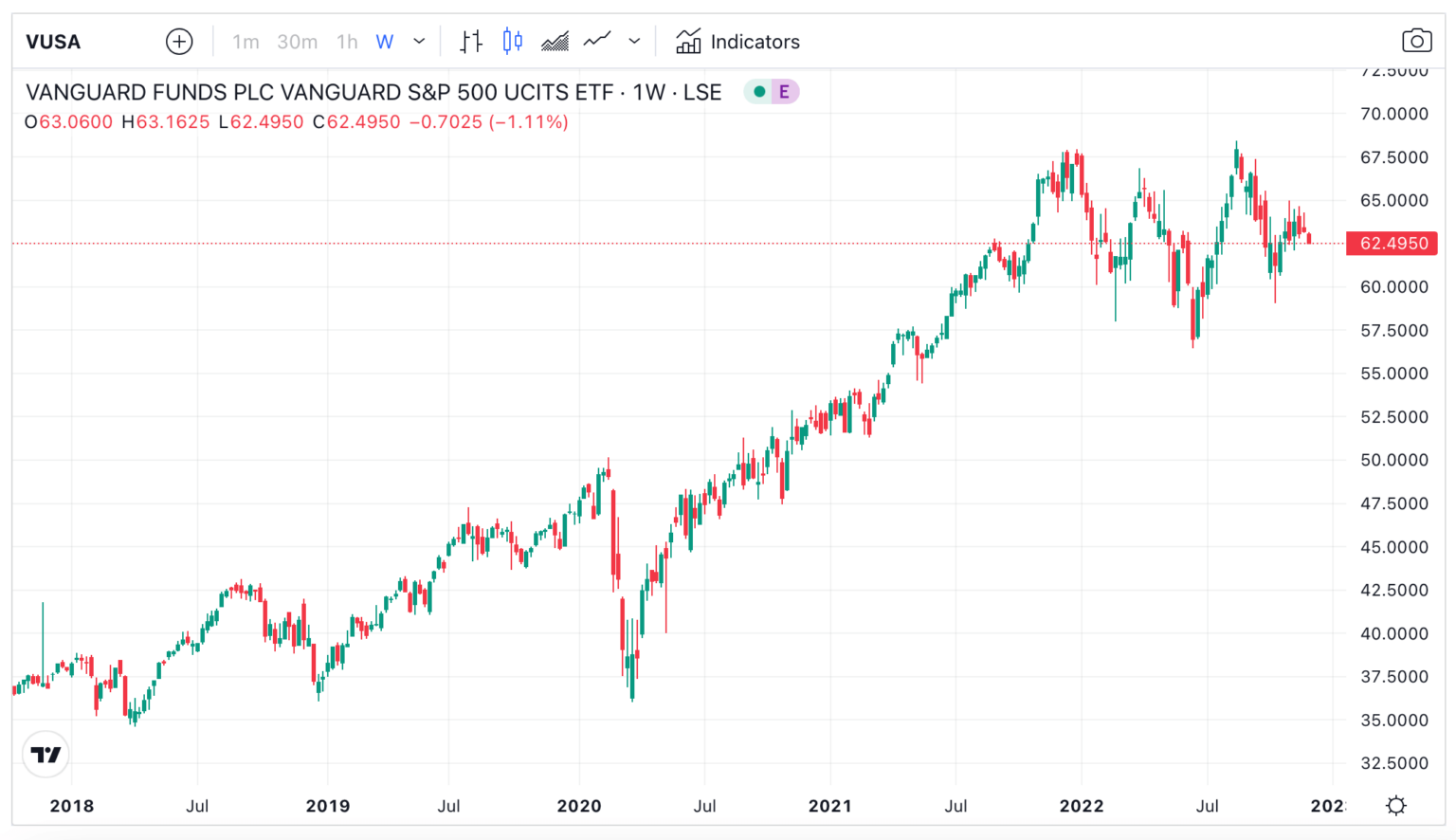Open the TradingView logo watermark
Image resolution: width=1456 pixels, height=840 pixels.
pyautogui.click(x=45, y=754)
